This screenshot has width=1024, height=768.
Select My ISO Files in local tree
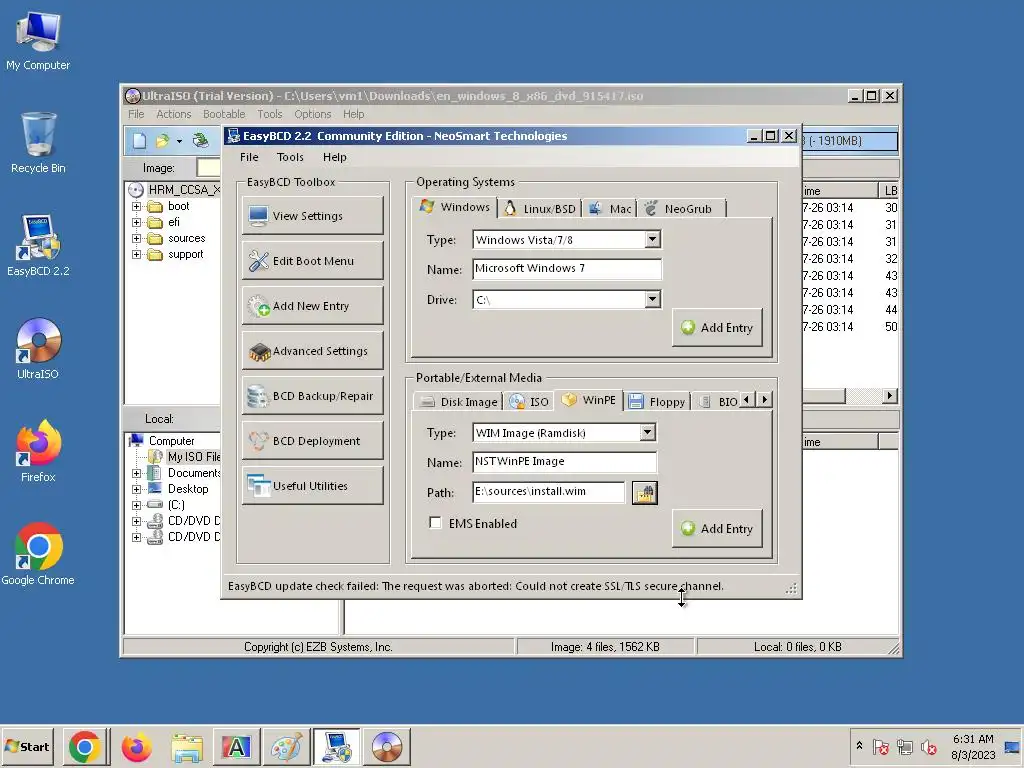point(193,456)
